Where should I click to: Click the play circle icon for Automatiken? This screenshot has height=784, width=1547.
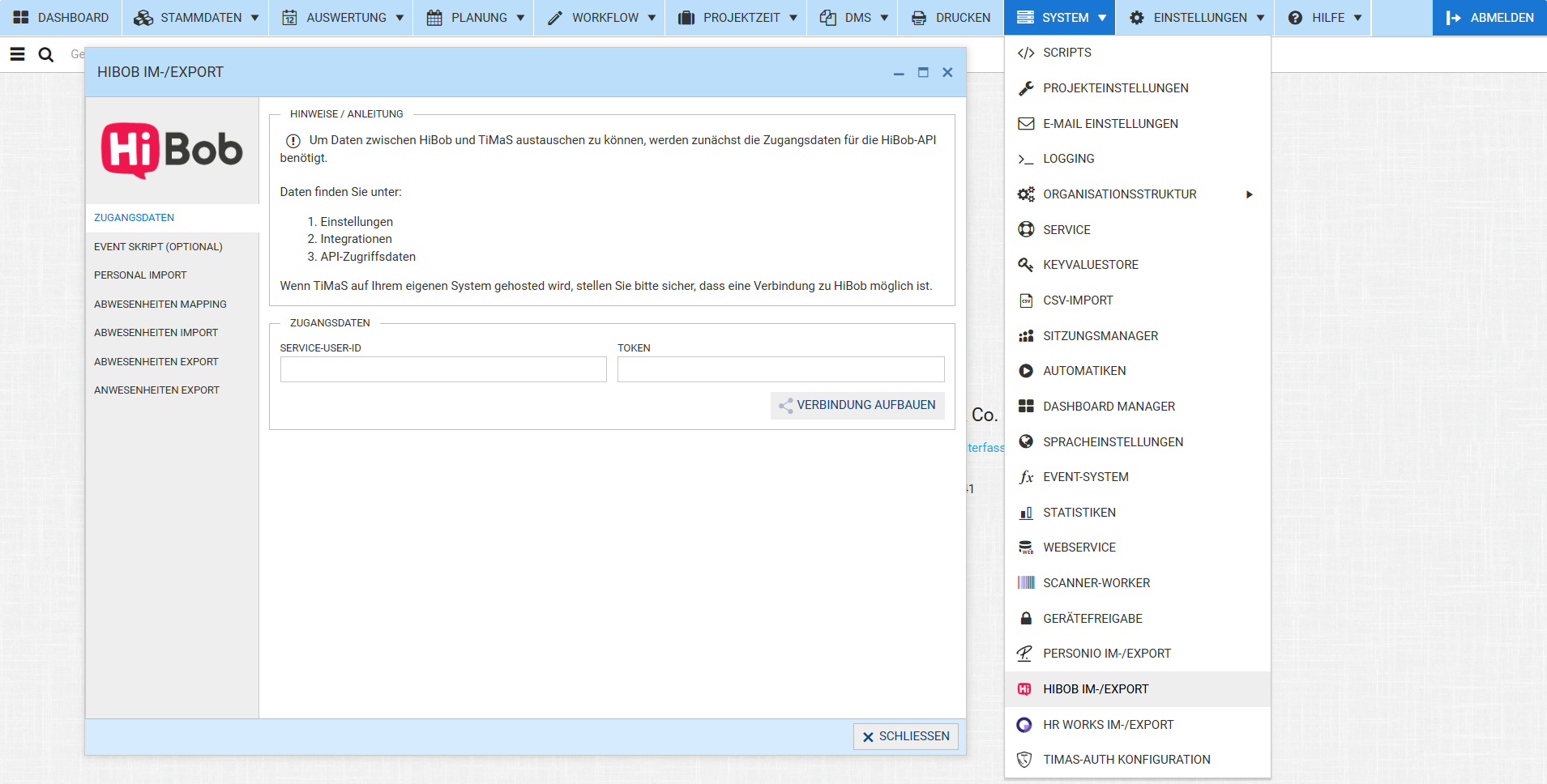[1026, 371]
